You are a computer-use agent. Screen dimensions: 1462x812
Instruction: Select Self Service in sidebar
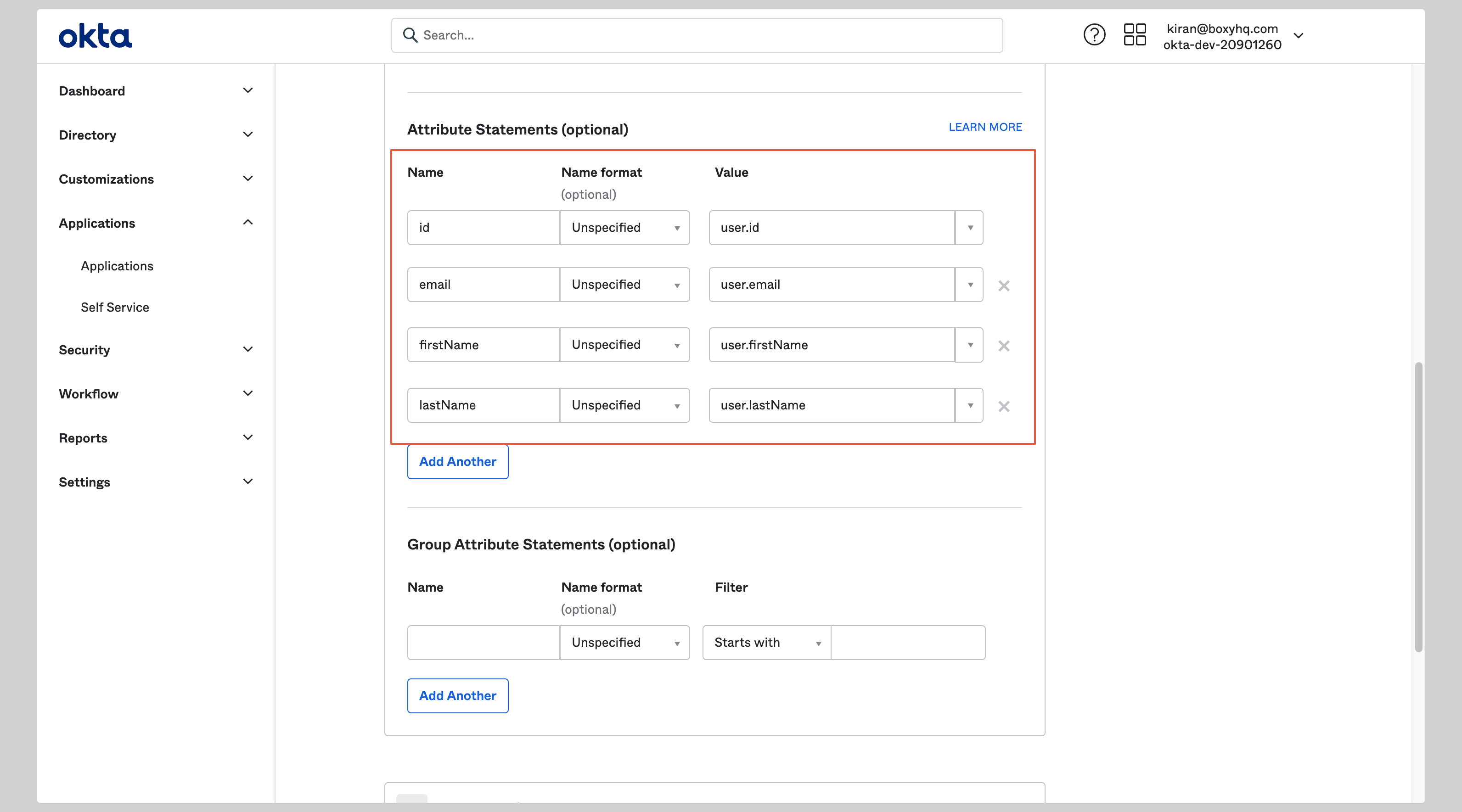pyautogui.click(x=115, y=307)
